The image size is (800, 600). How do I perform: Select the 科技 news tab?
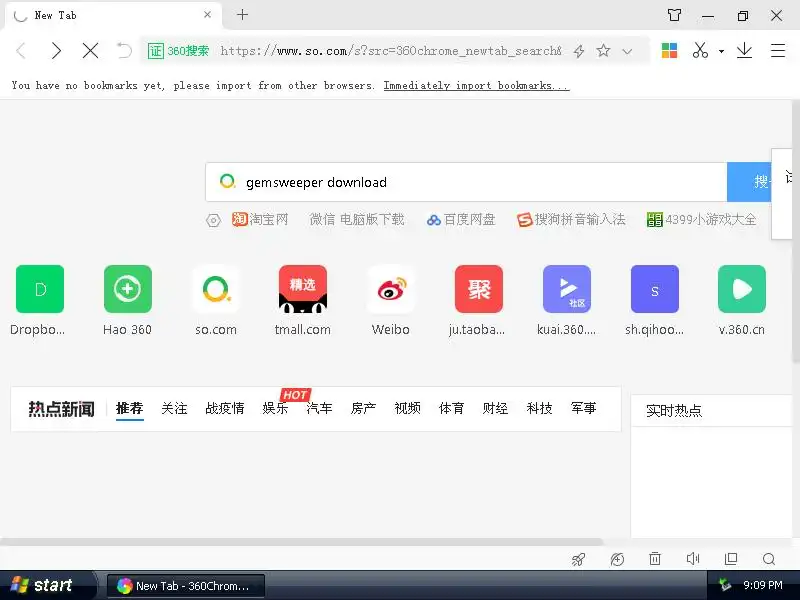click(539, 409)
